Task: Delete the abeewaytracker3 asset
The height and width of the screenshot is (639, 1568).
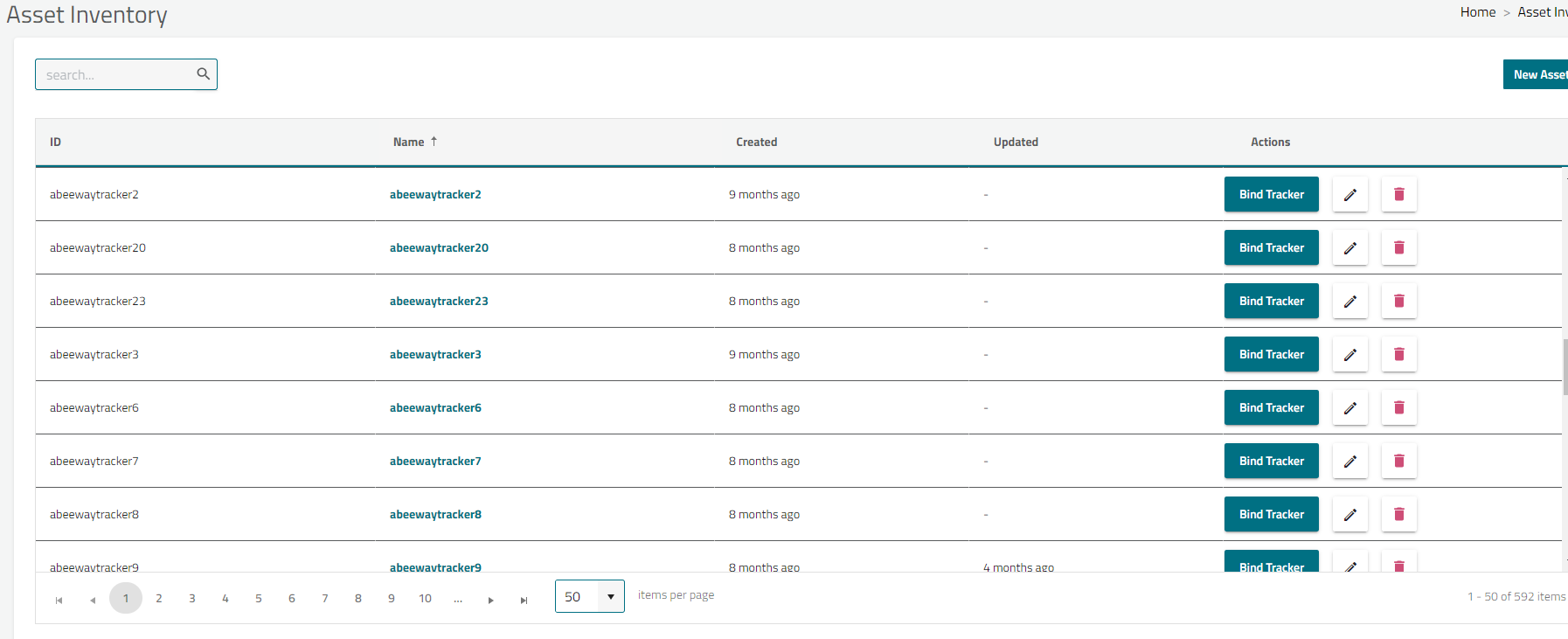Action: (1398, 355)
